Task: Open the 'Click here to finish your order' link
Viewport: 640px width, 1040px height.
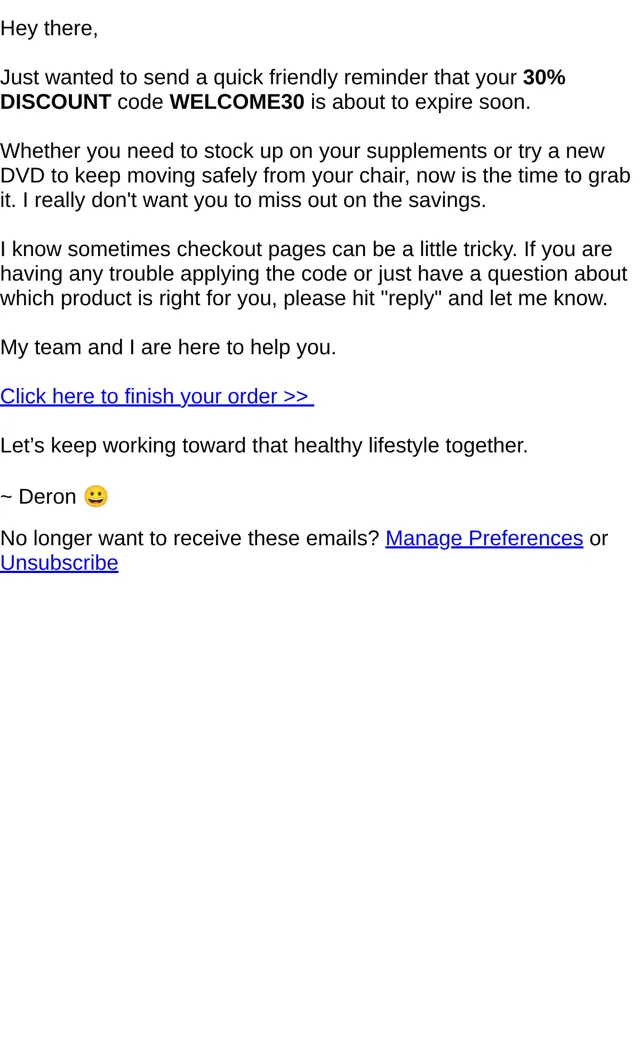Action: [x=157, y=396]
